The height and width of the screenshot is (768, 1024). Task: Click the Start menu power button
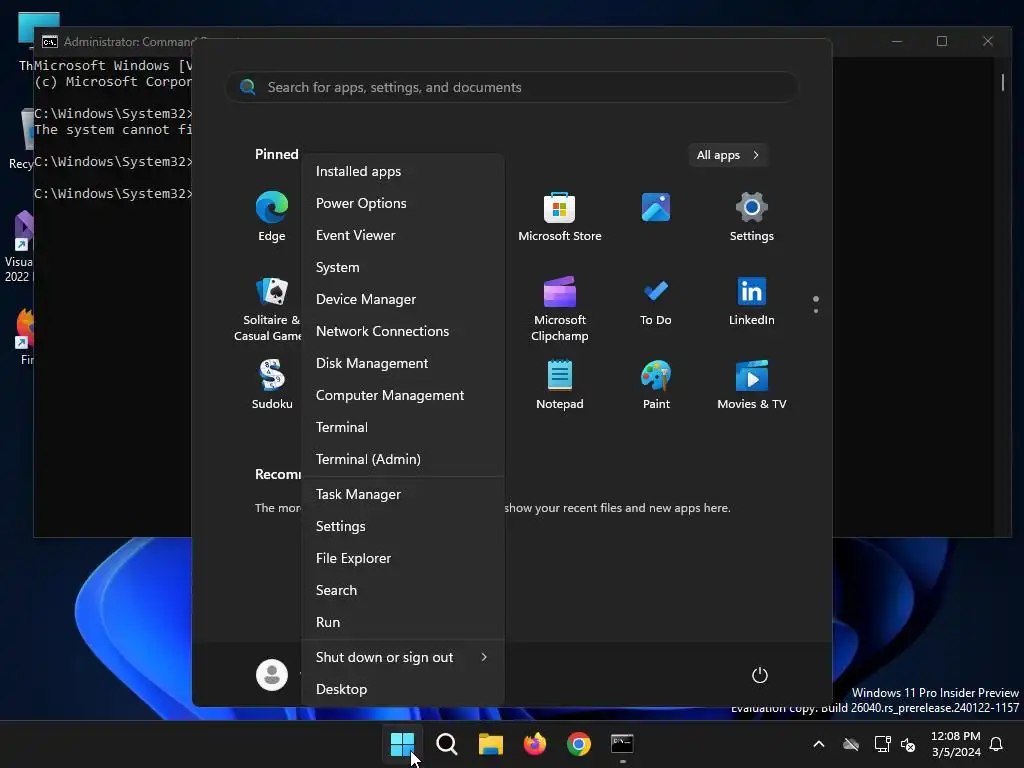click(760, 675)
